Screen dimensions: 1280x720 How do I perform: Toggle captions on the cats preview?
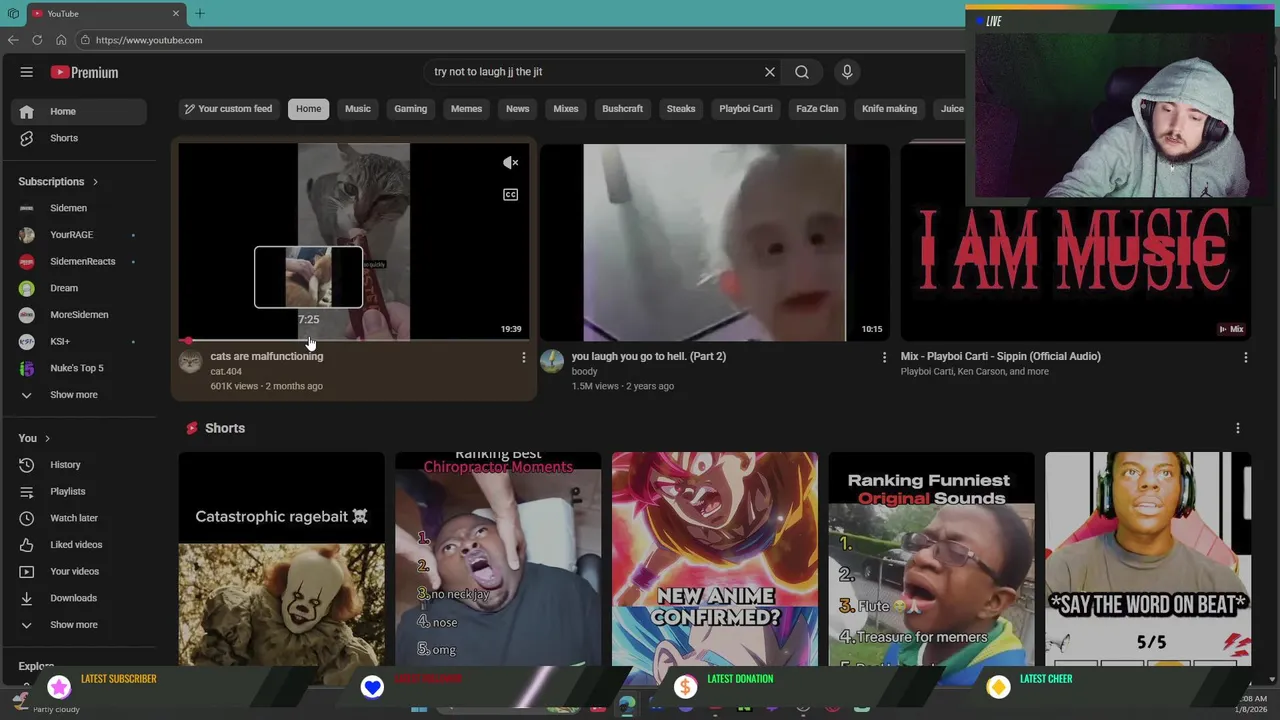[510, 195]
